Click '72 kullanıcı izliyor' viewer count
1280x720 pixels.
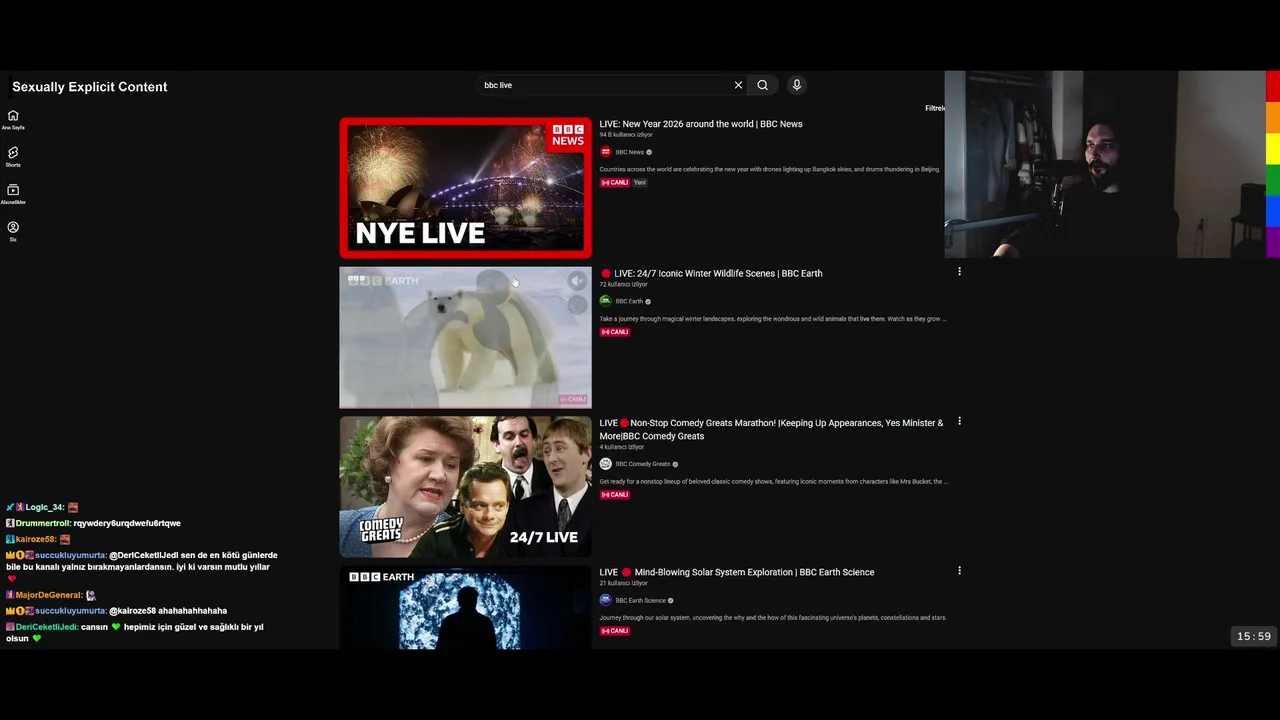tap(623, 284)
